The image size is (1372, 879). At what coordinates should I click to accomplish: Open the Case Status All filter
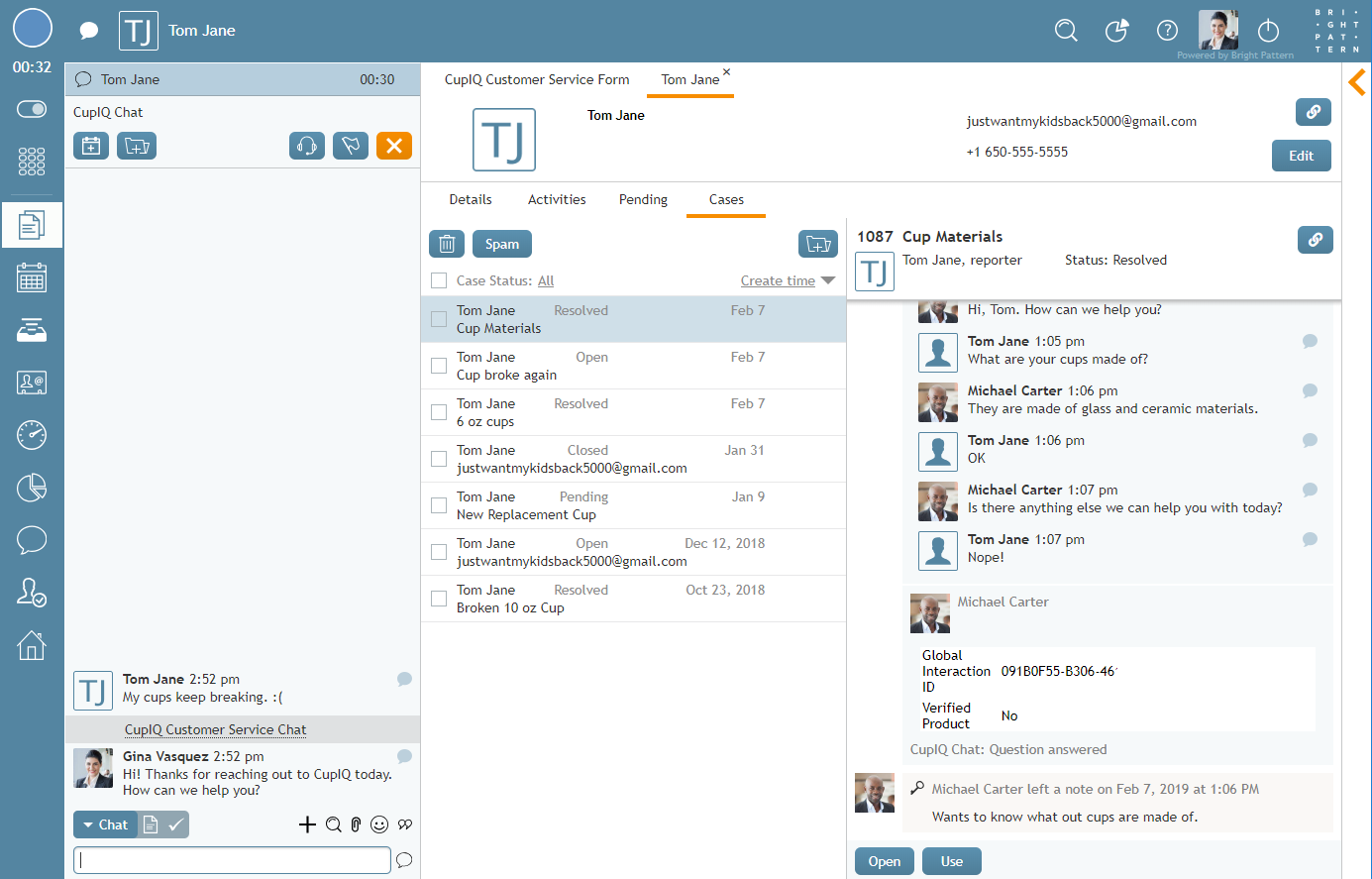pyautogui.click(x=546, y=281)
